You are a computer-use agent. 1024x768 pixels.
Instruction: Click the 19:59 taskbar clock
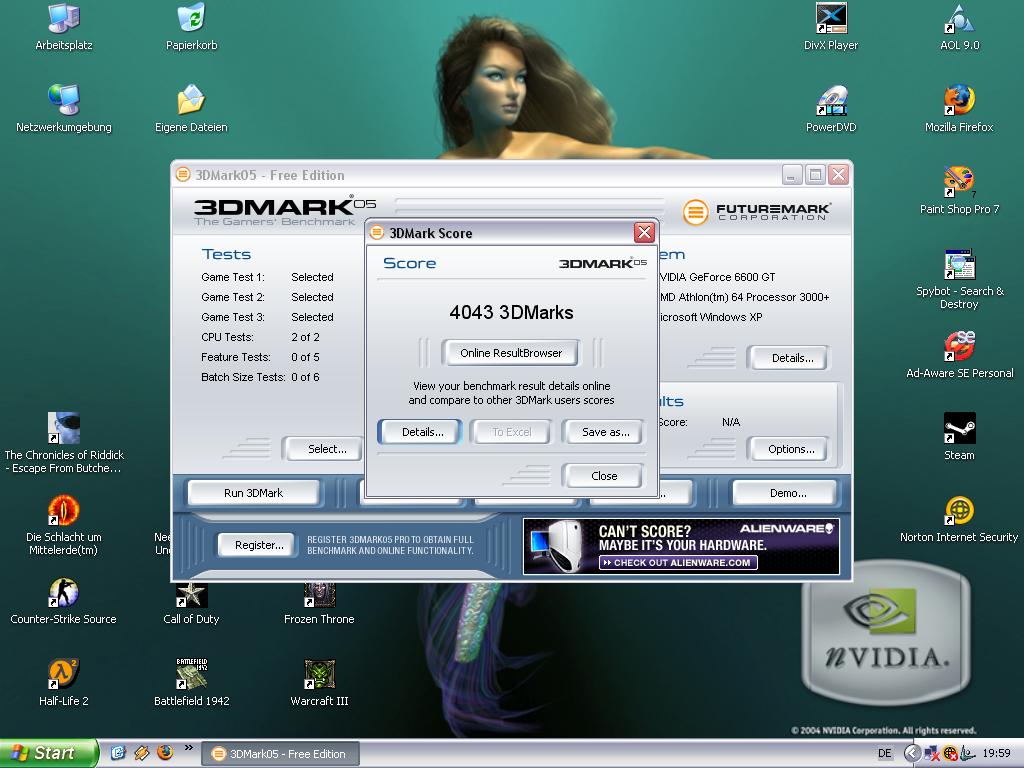point(996,753)
